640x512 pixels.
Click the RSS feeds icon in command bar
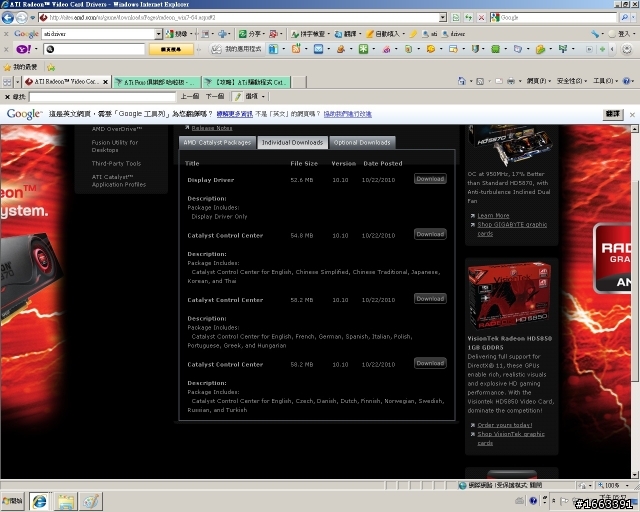pyautogui.click(x=480, y=81)
